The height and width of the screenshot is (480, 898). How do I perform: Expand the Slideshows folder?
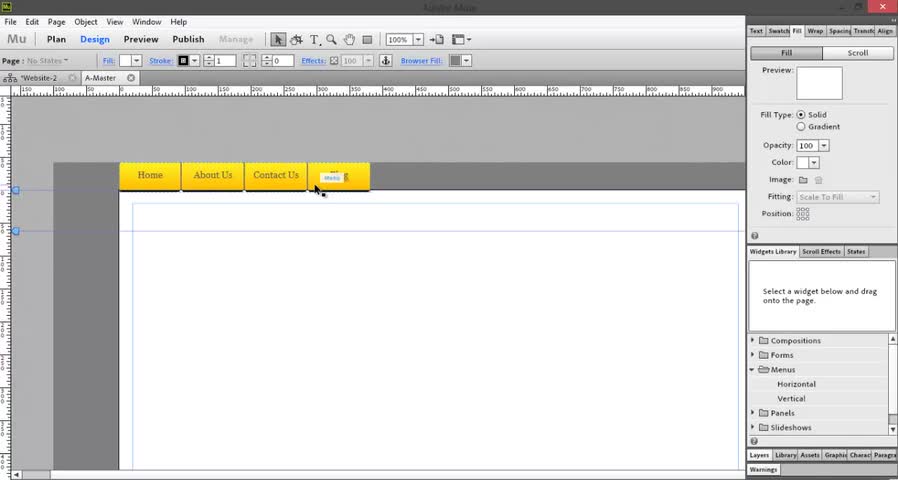(753, 427)
